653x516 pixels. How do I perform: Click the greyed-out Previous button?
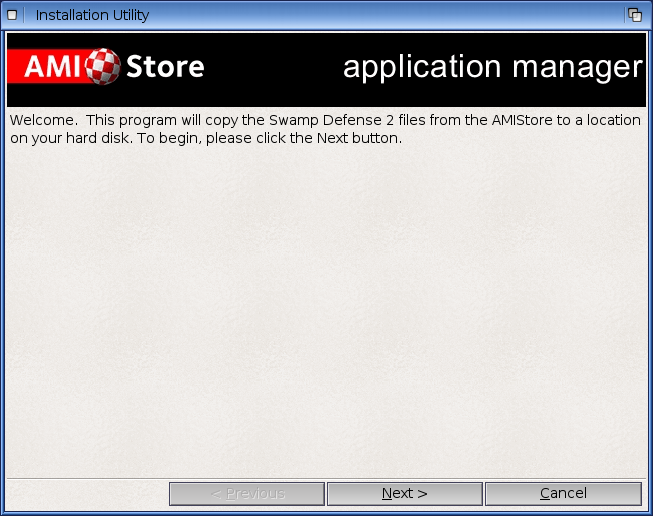[247, 494]
